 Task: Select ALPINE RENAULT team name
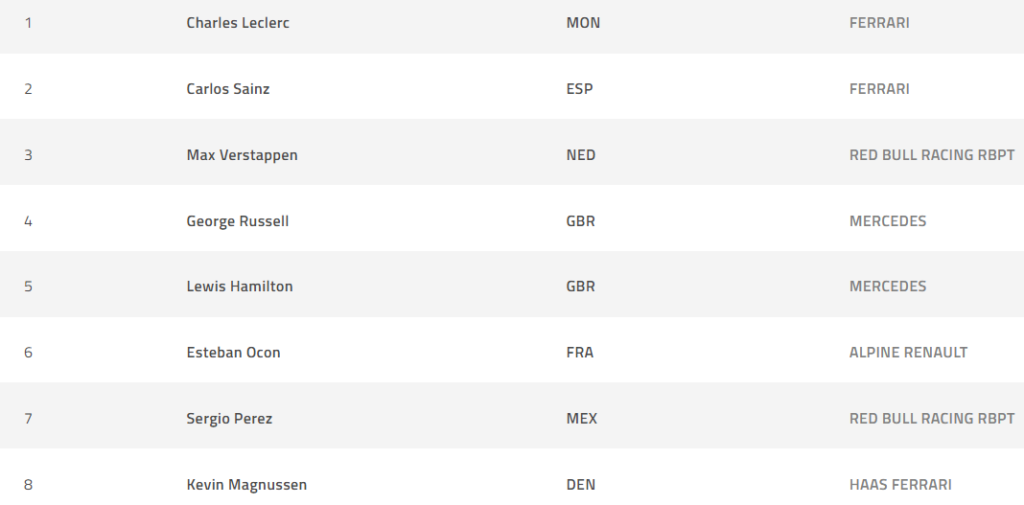coord(908,352)
